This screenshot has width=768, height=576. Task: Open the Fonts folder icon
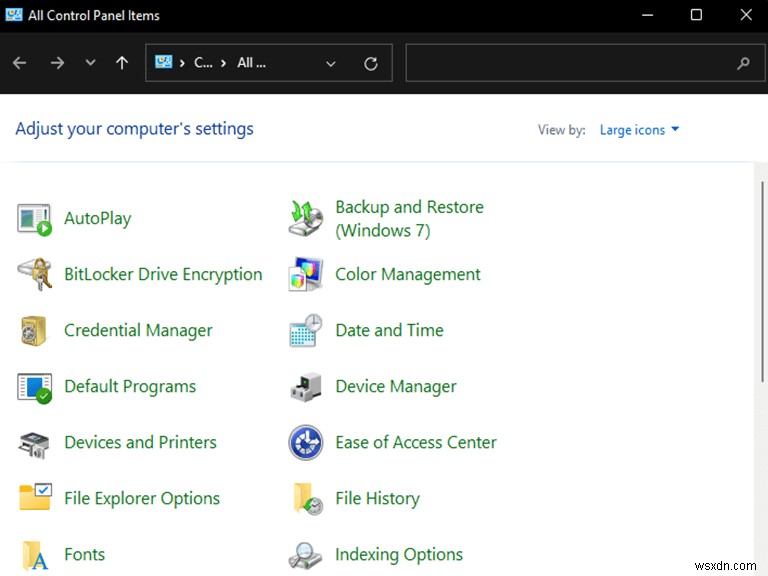(35, 556)
